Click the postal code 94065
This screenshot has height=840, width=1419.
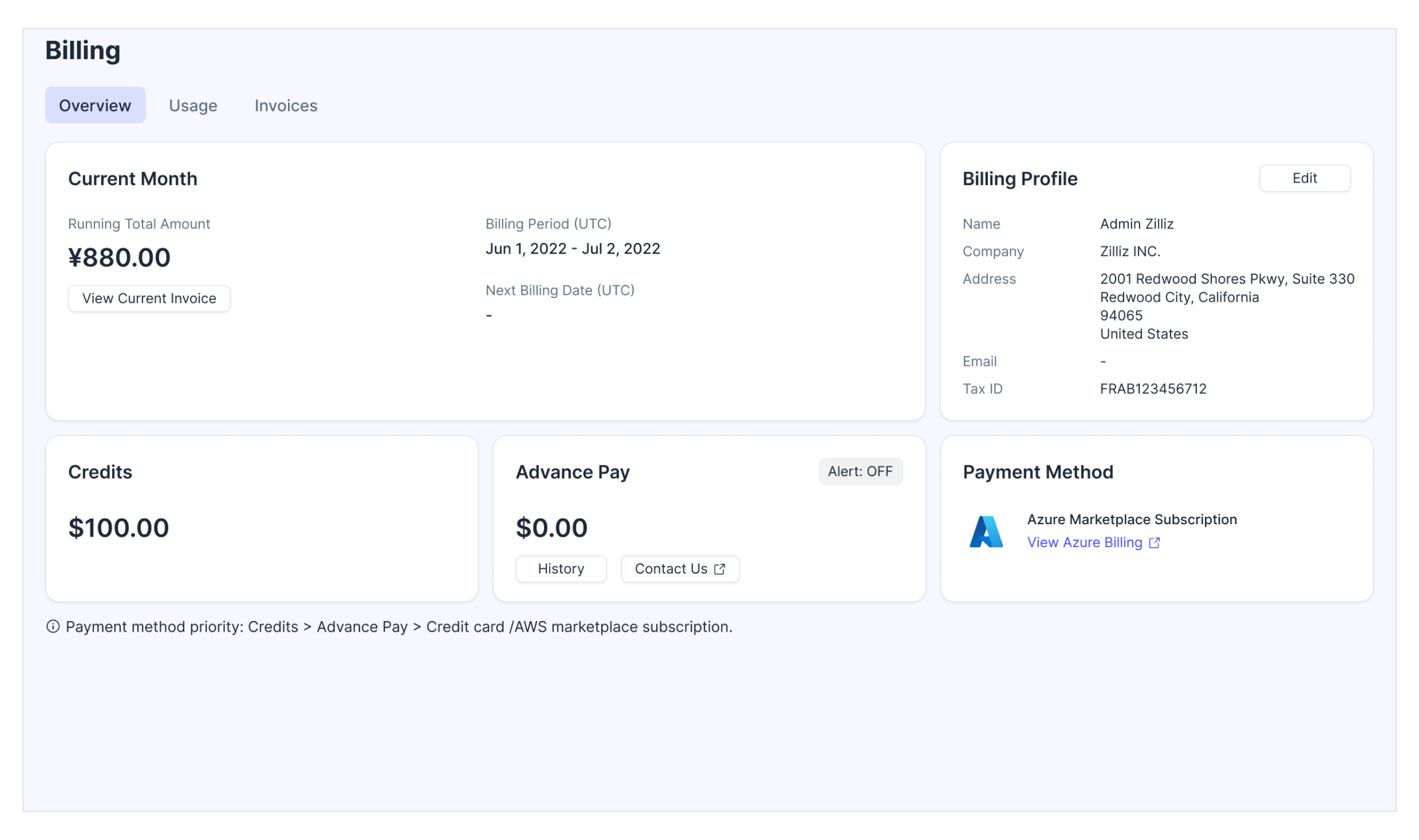[1121, 316]
